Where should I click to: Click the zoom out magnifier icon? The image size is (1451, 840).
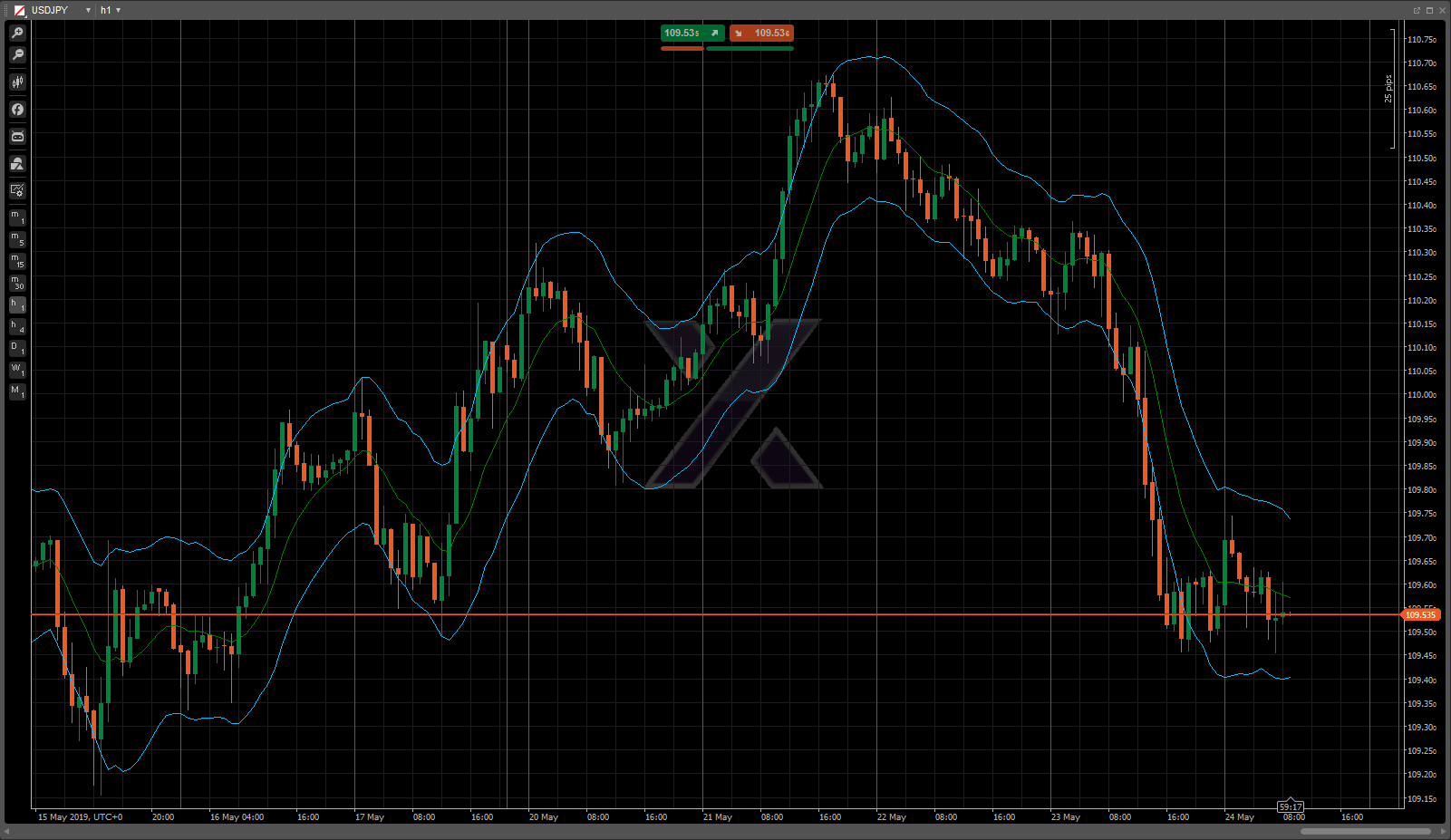[x=17, y=55]
